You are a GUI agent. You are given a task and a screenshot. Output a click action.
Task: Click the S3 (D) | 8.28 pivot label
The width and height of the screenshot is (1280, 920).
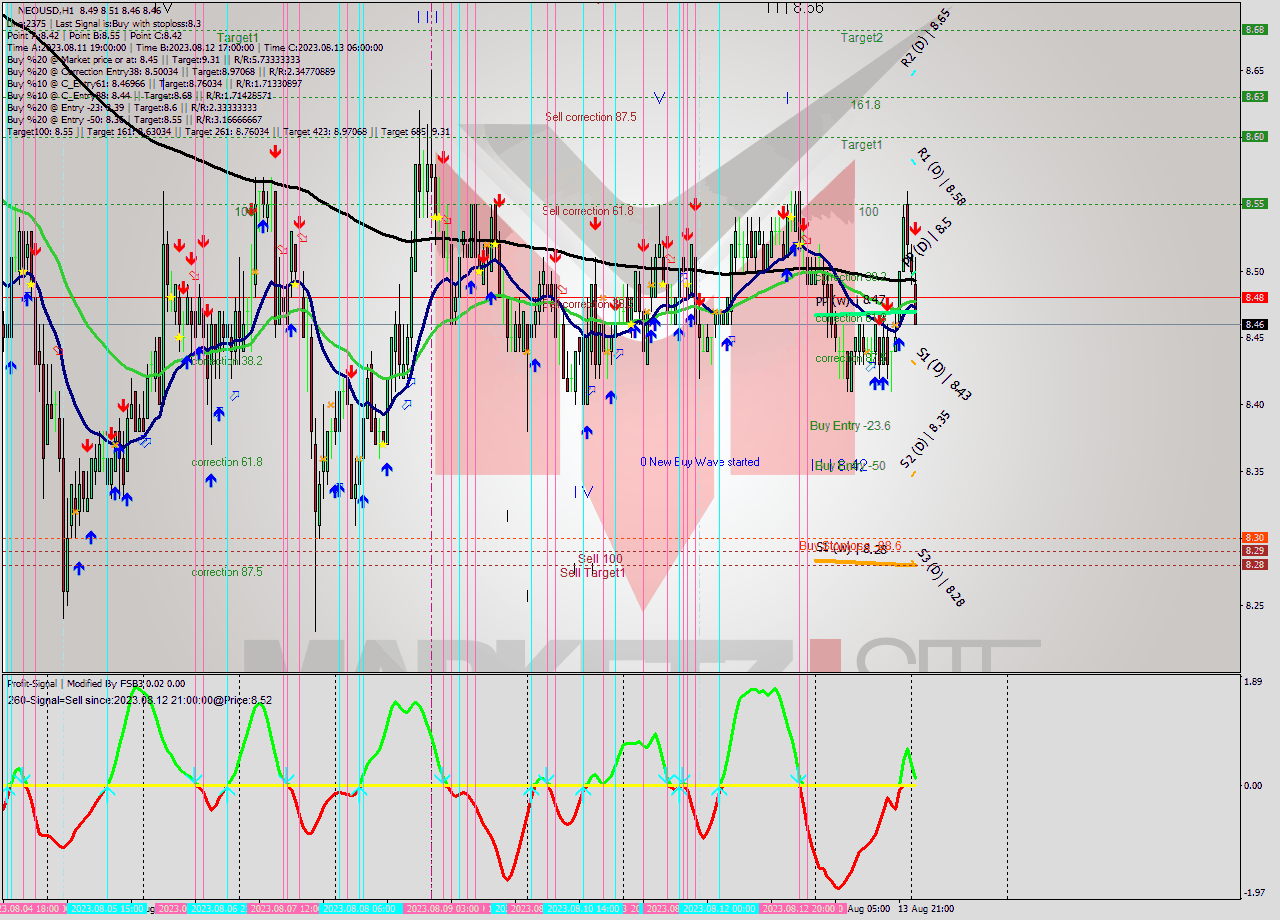tap(941, 579)
